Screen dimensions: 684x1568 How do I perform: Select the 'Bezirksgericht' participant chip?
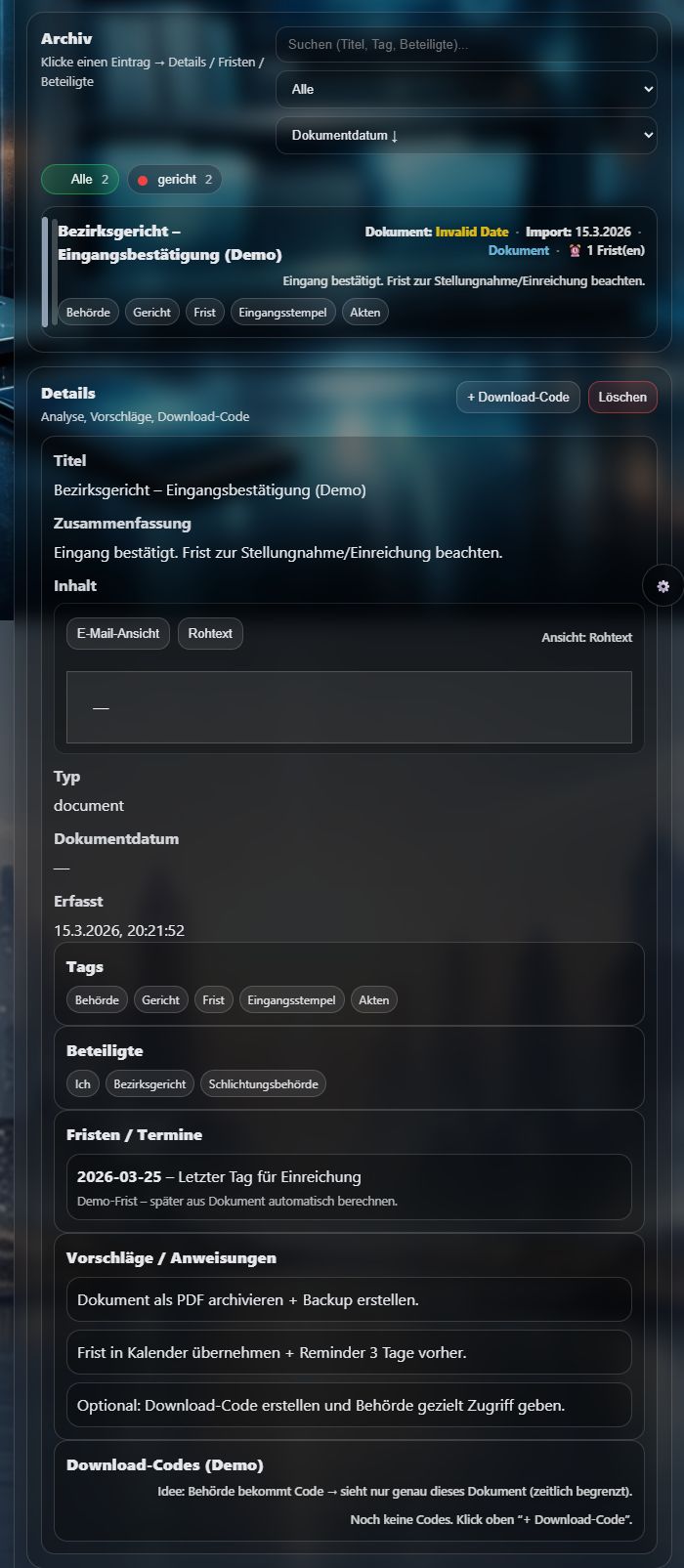[150, 1084]
